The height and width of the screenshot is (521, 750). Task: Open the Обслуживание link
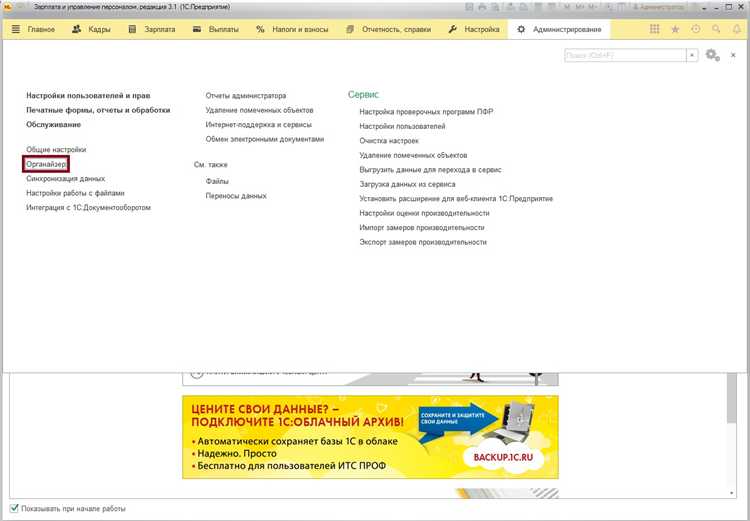pos(54,124)
